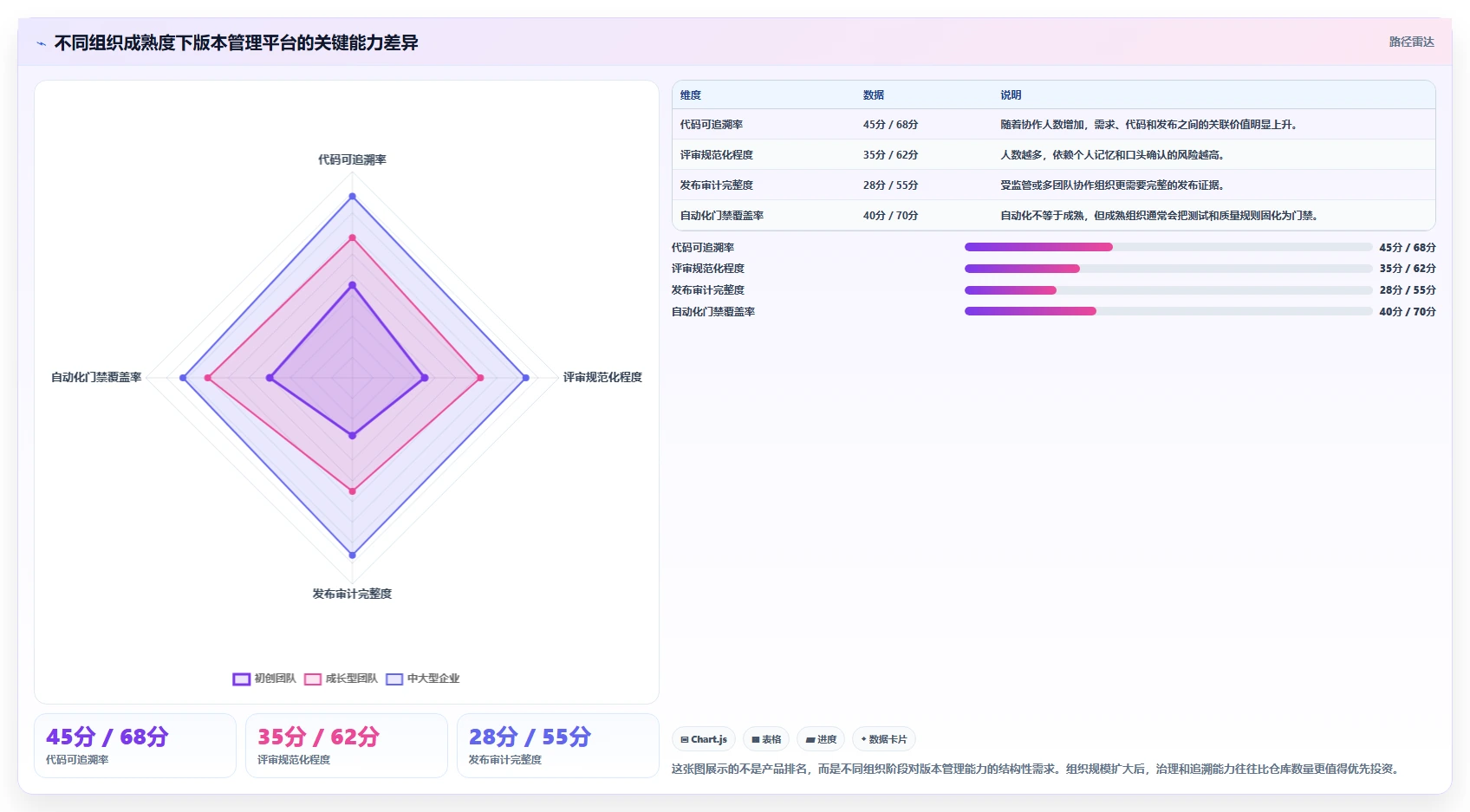
Task: Click the 数据卡片 tag chip
Action: pos(884,739)
